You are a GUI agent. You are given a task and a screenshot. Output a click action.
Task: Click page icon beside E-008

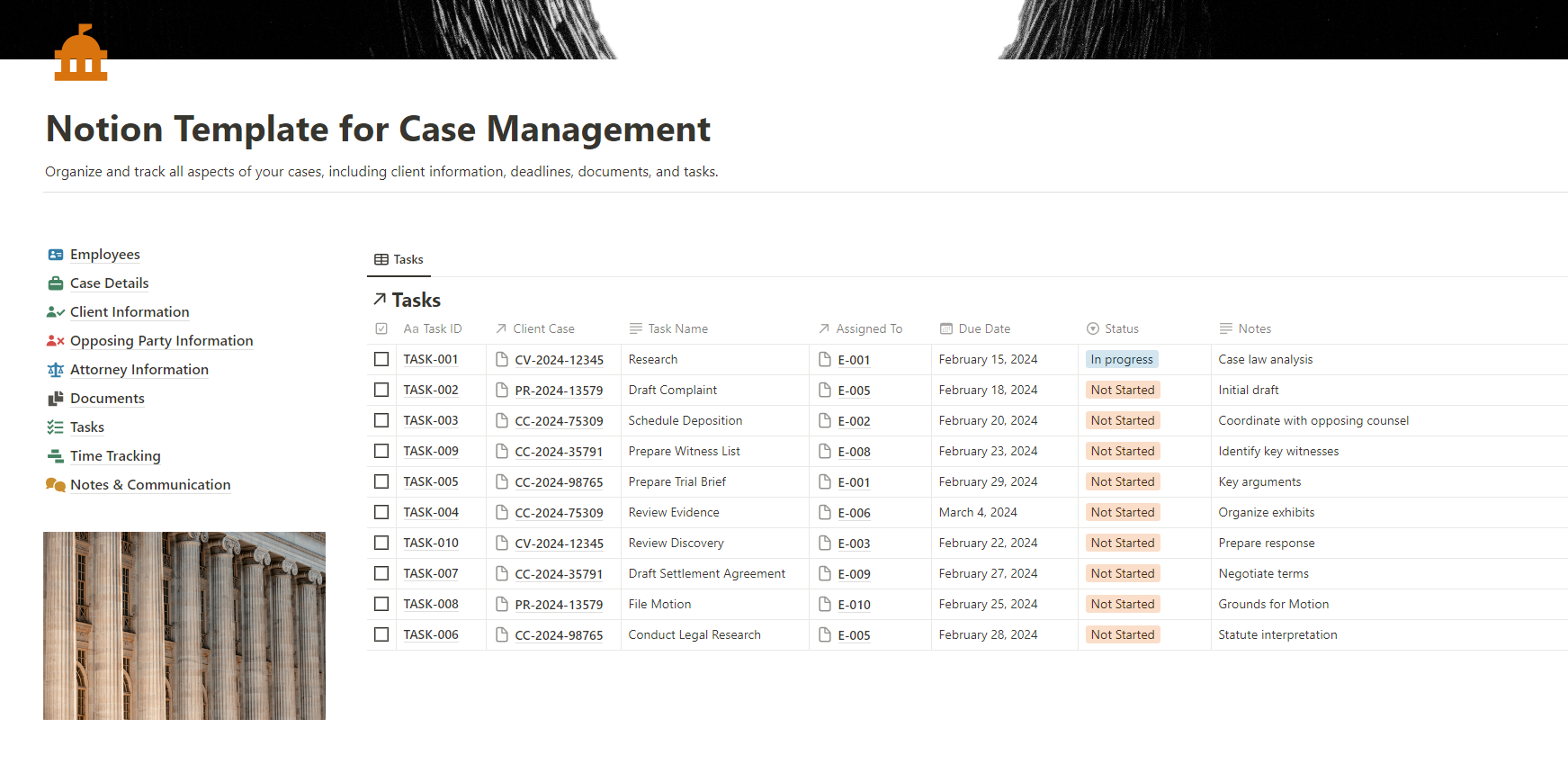point(825,451)
